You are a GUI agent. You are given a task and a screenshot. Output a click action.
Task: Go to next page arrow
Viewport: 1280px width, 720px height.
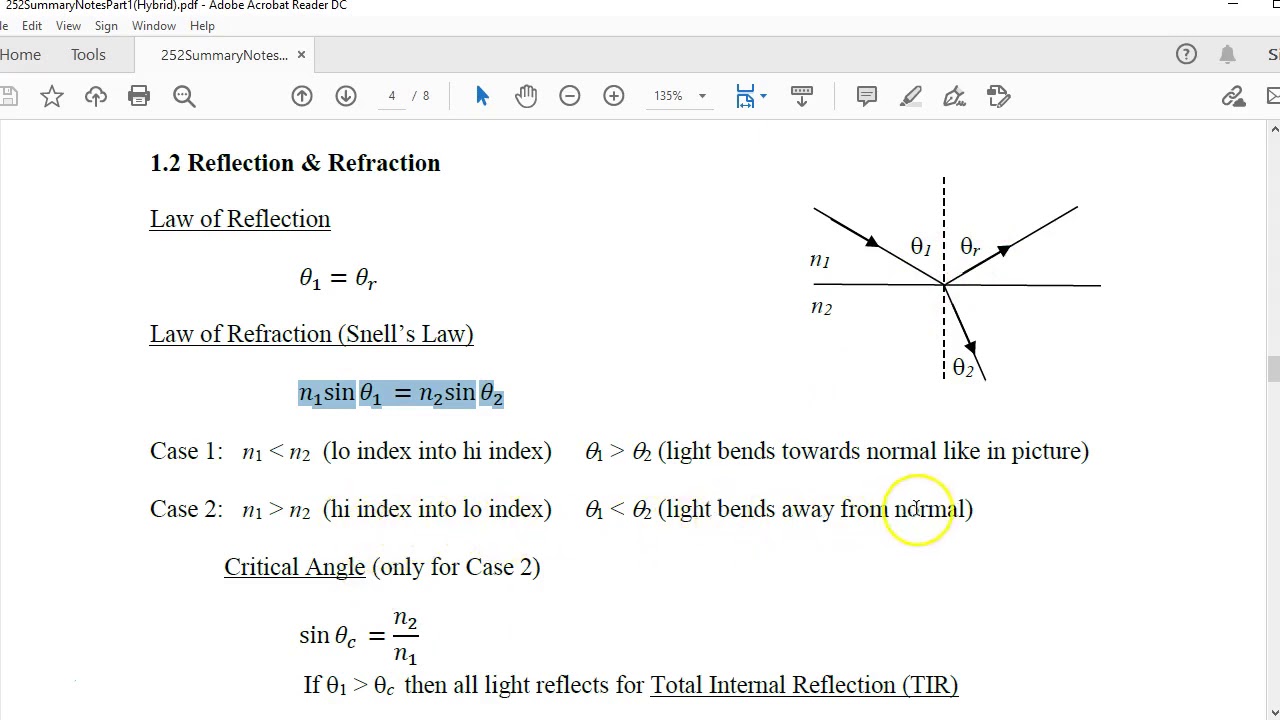pos(346,96)
